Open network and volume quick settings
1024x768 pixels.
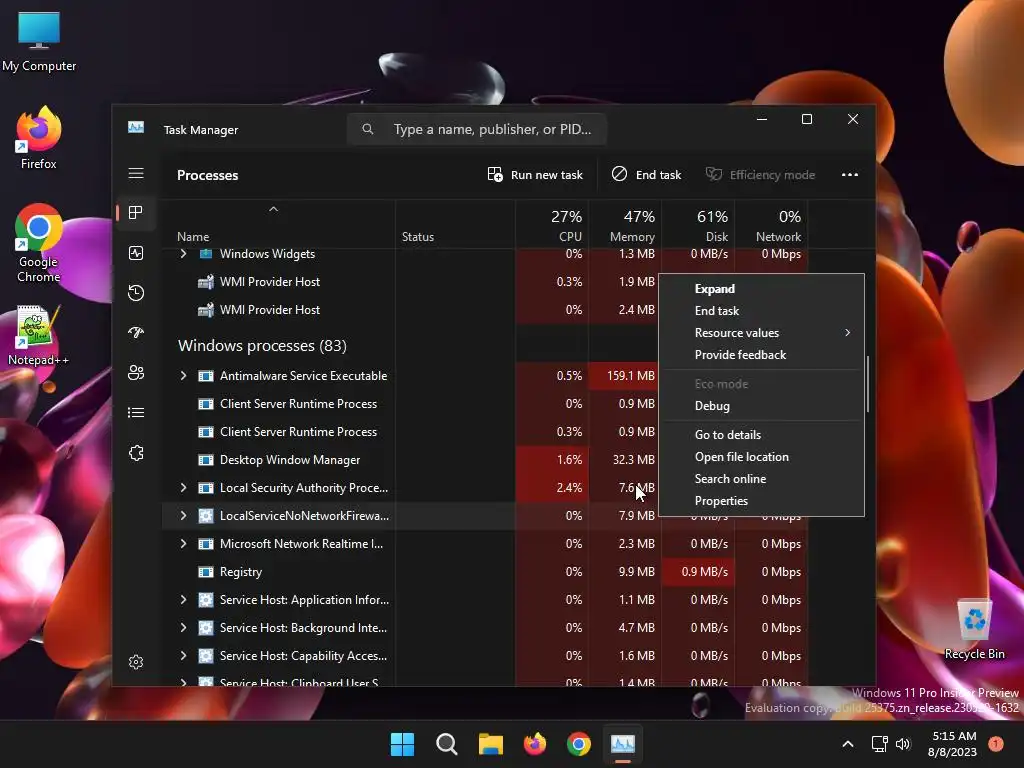click(891, 744)
